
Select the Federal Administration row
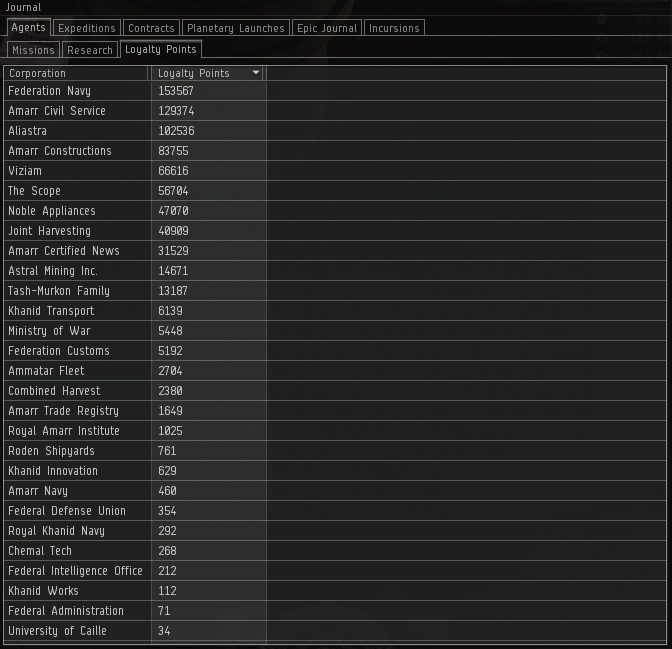pos(335,611)
